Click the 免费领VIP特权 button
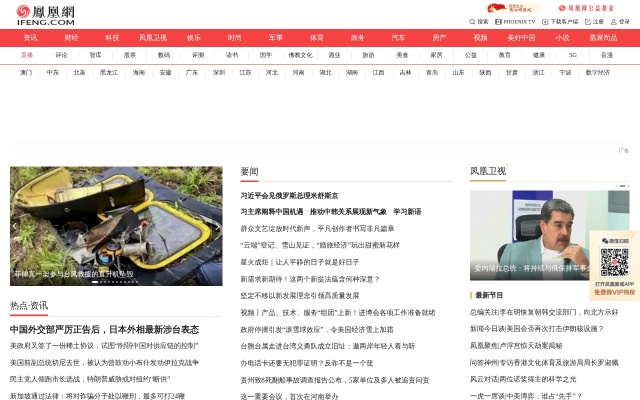 (x=614, y=292)
